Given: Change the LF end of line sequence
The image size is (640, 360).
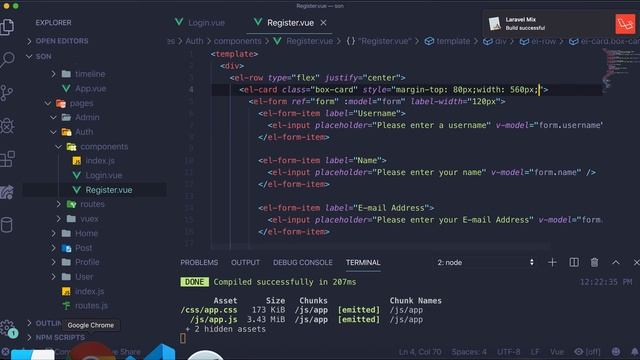Looking at the screenshot, I should (535, 351).
